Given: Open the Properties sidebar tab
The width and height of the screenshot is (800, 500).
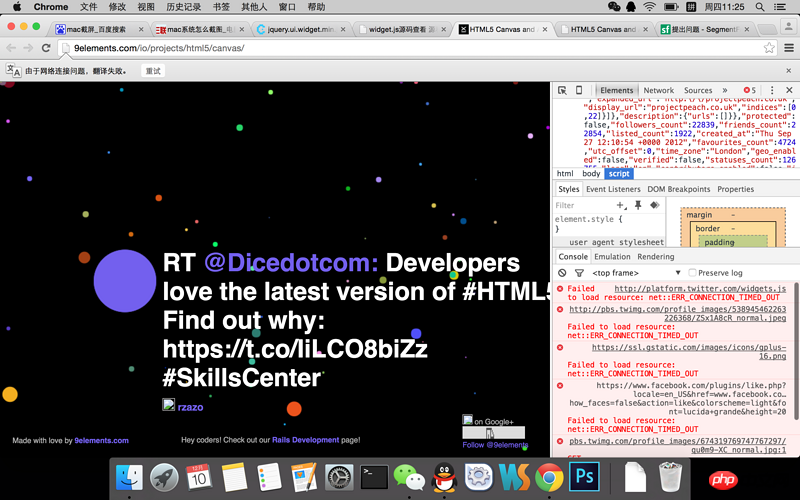Looking at the screenshot, I should tap(735, 189).
